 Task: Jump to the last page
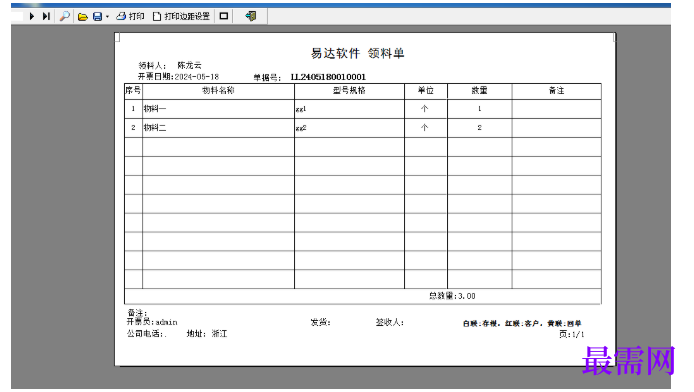46,16
